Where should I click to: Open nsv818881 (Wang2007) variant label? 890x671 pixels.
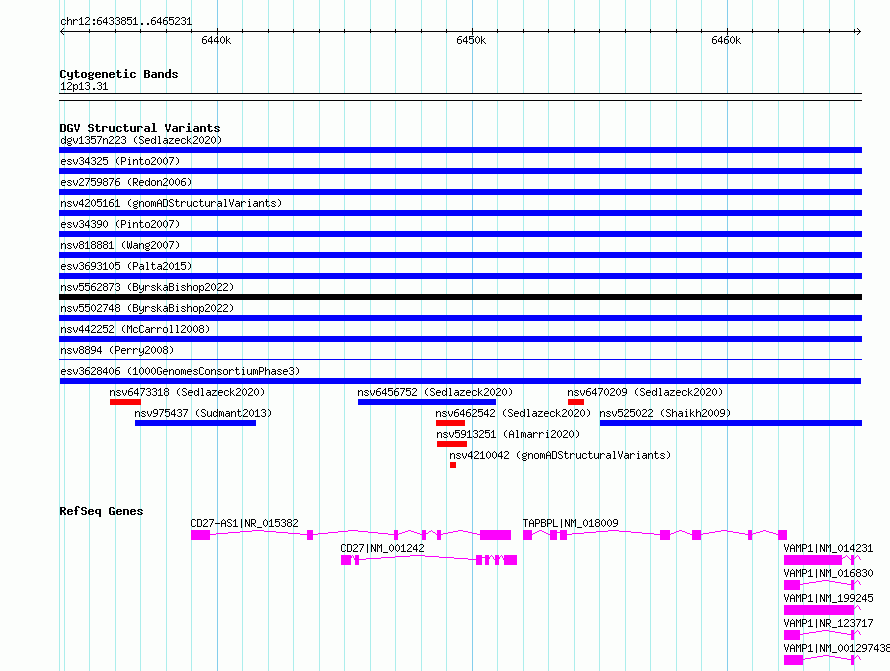tap(120, 245)
